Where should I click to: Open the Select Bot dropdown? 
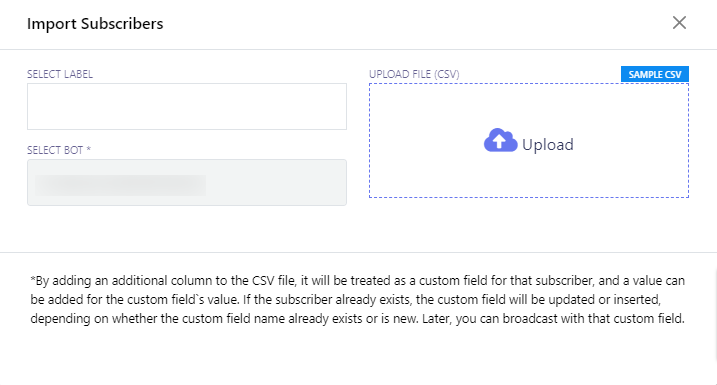[187, 182]
